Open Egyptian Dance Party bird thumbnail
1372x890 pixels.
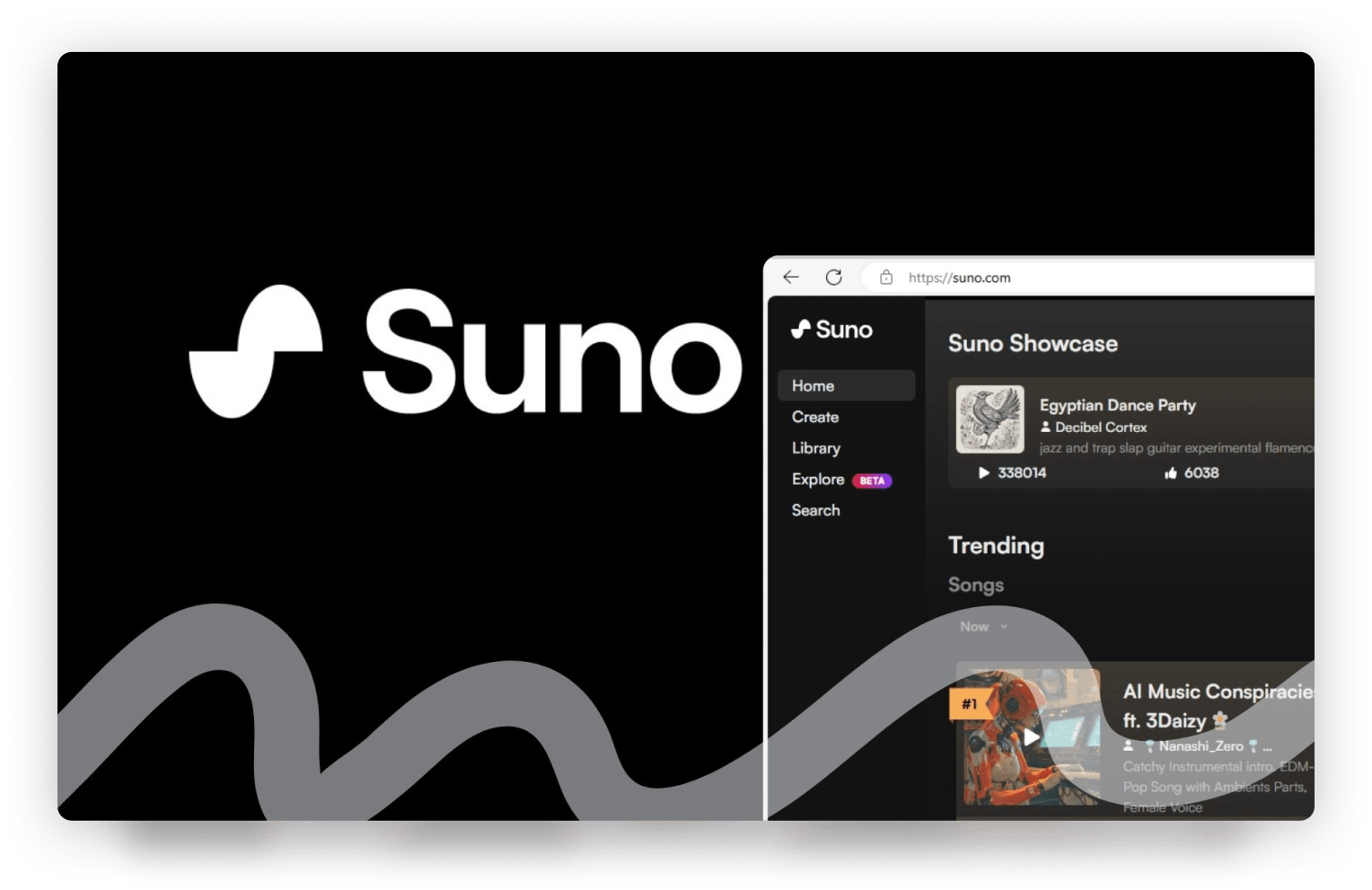pyautogui.click(x=990, y=419)
